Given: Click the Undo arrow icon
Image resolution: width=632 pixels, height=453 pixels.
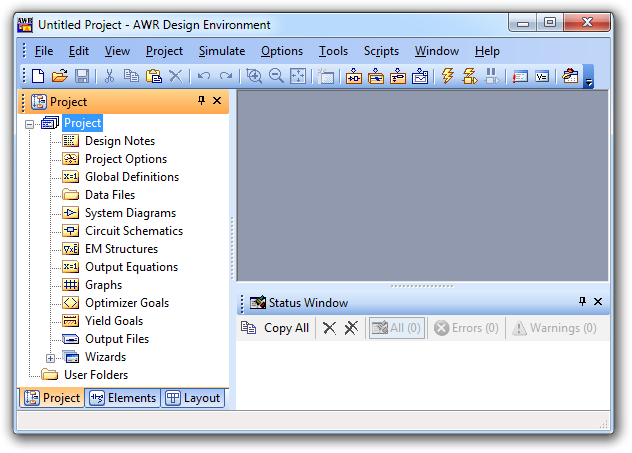Looking at the screenshot, I should point(204,76).
